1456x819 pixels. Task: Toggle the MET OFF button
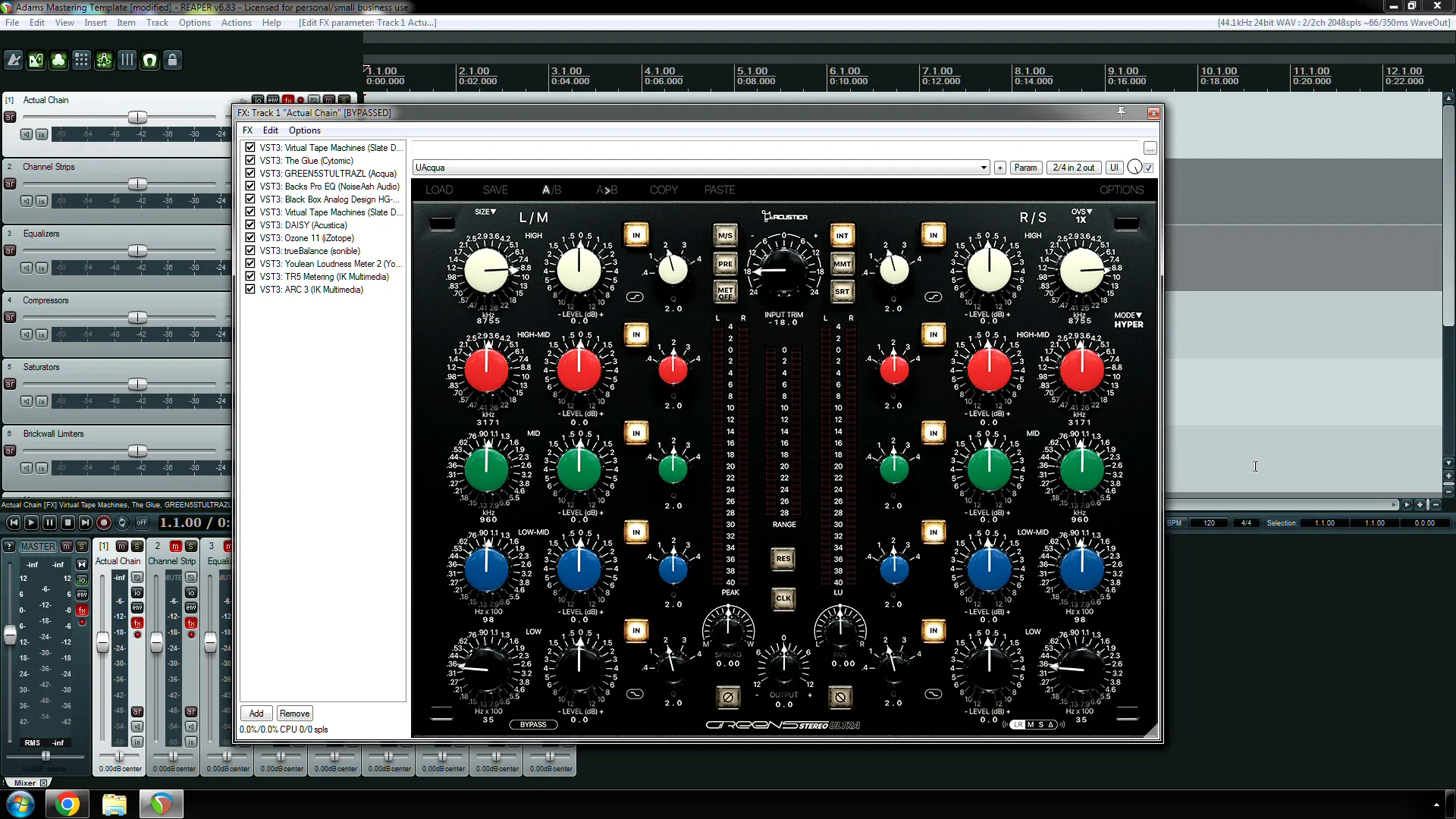724,291
